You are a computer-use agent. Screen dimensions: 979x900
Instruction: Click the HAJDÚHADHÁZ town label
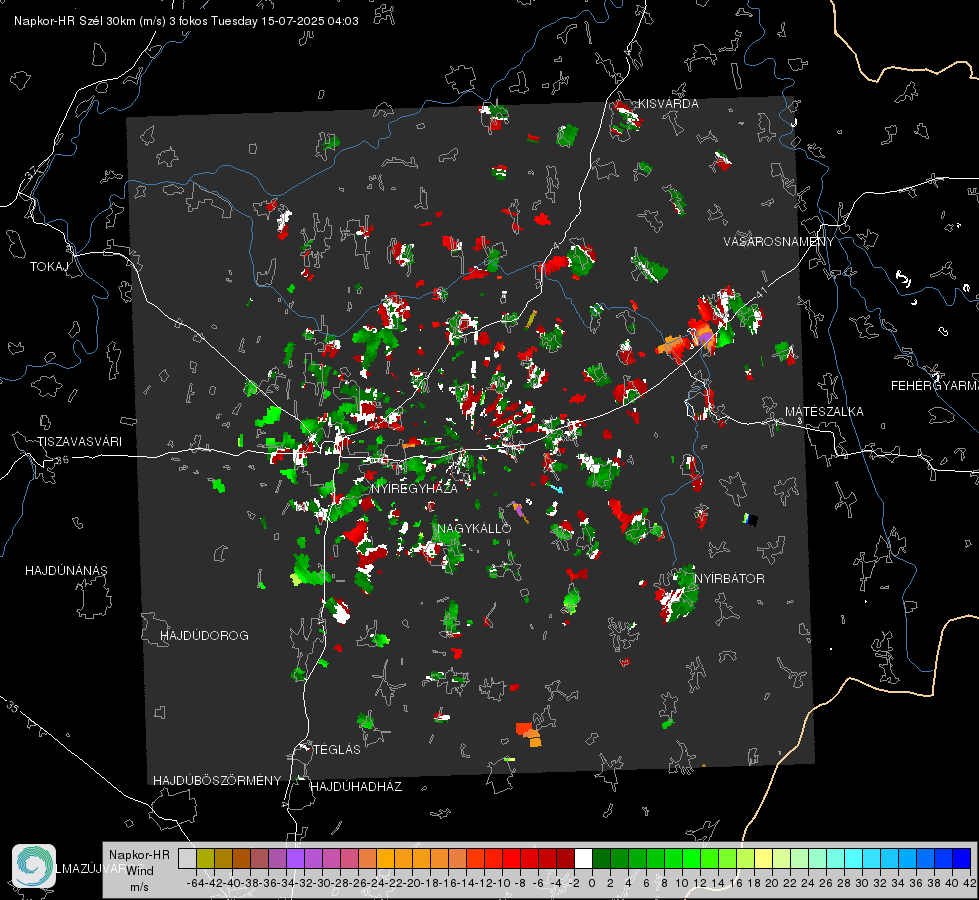point(356,786)
